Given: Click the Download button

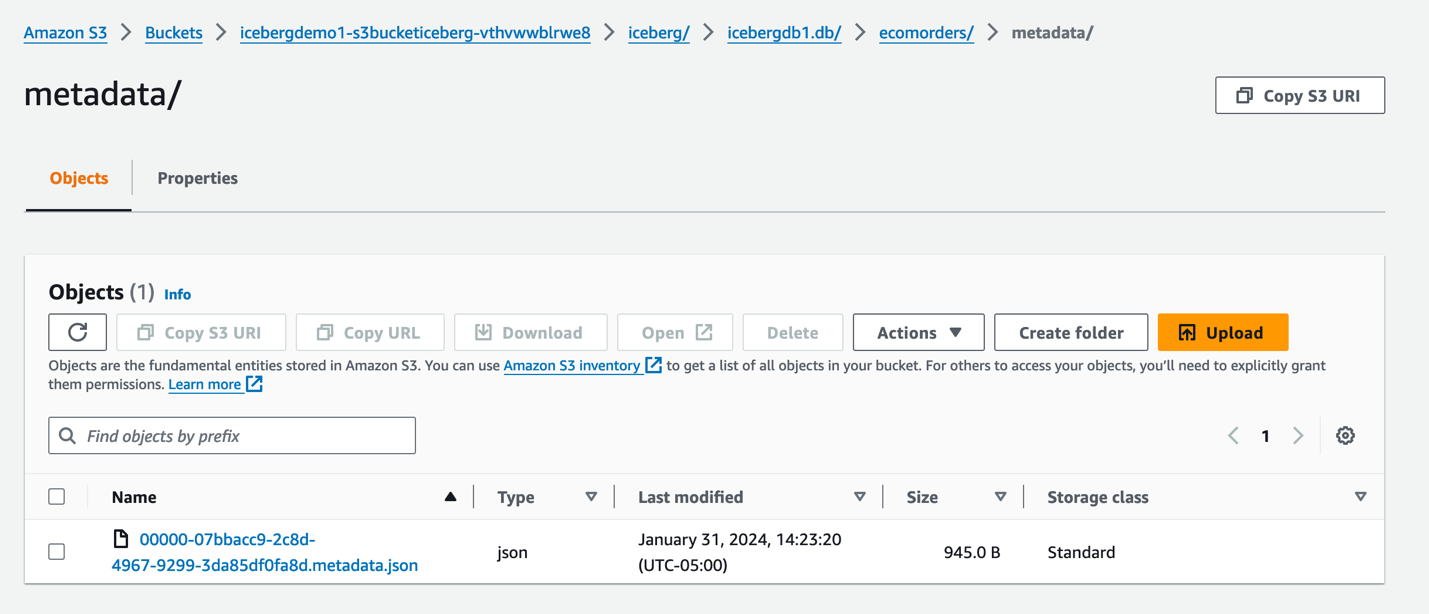Looking at the screenshot, I should [530, 332].
